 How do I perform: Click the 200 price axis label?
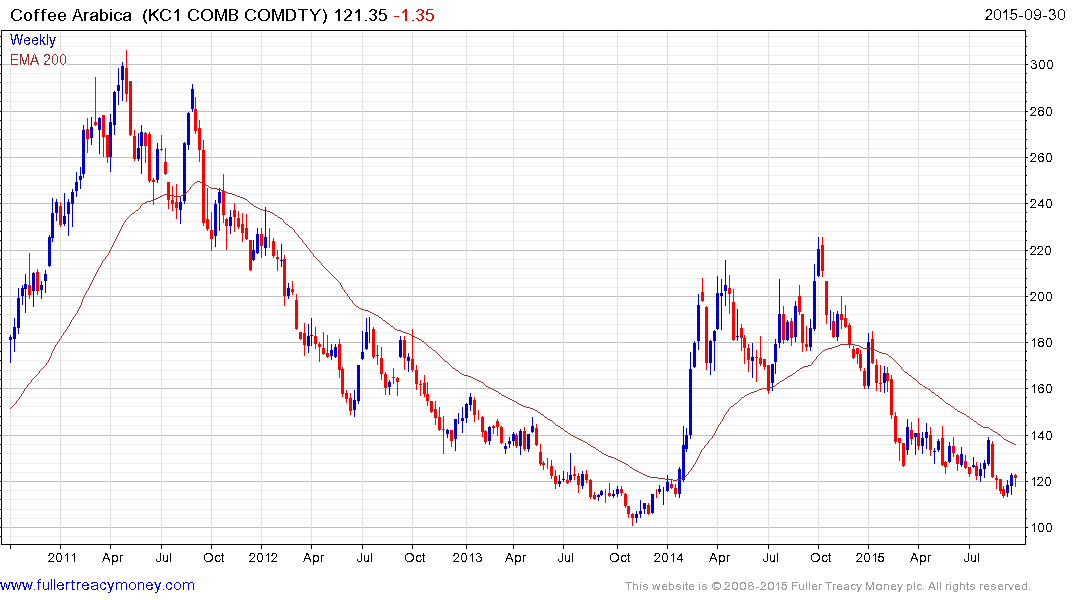[1042, 296]
